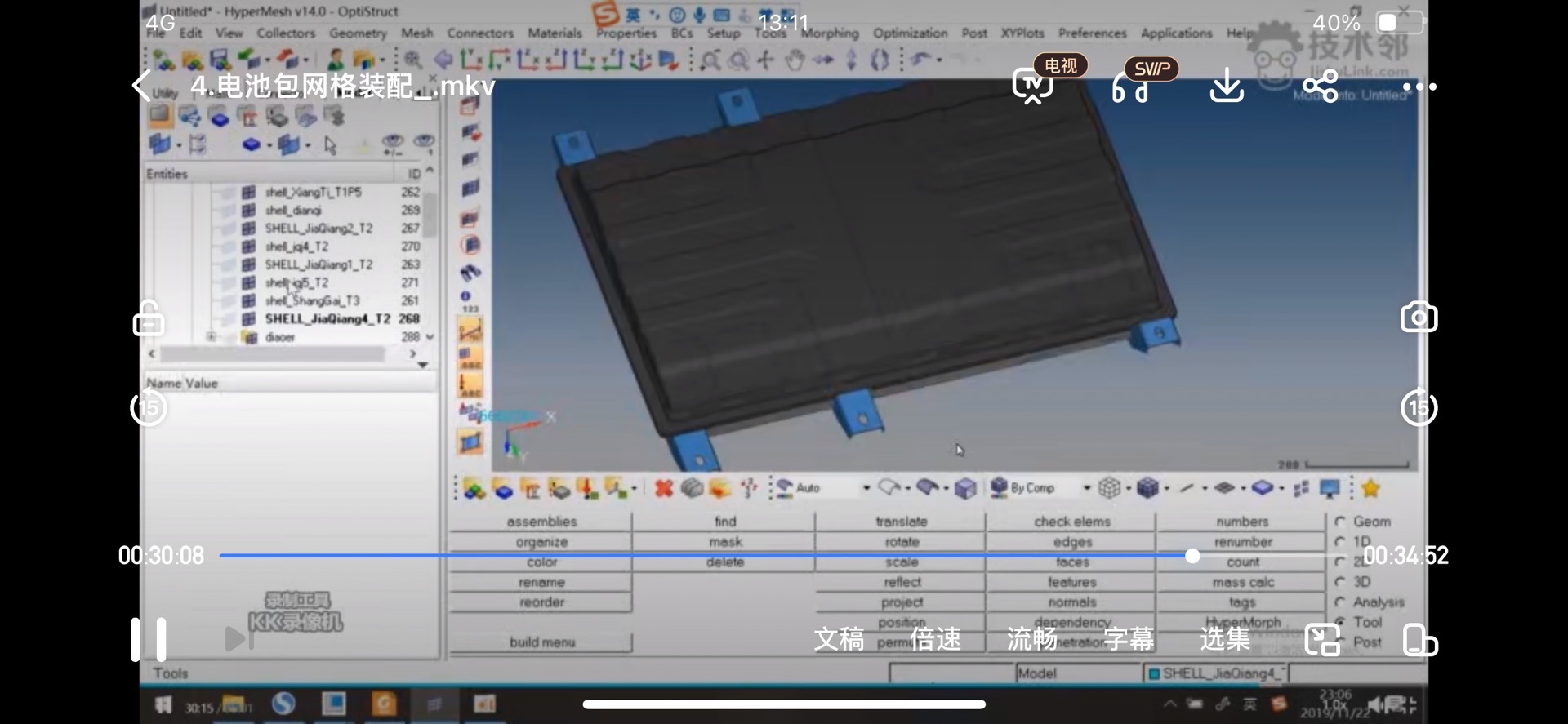Click the shaded blue cube display icon
Image resolution: width=1568 pixels, height=724 pixels.
1147,488
